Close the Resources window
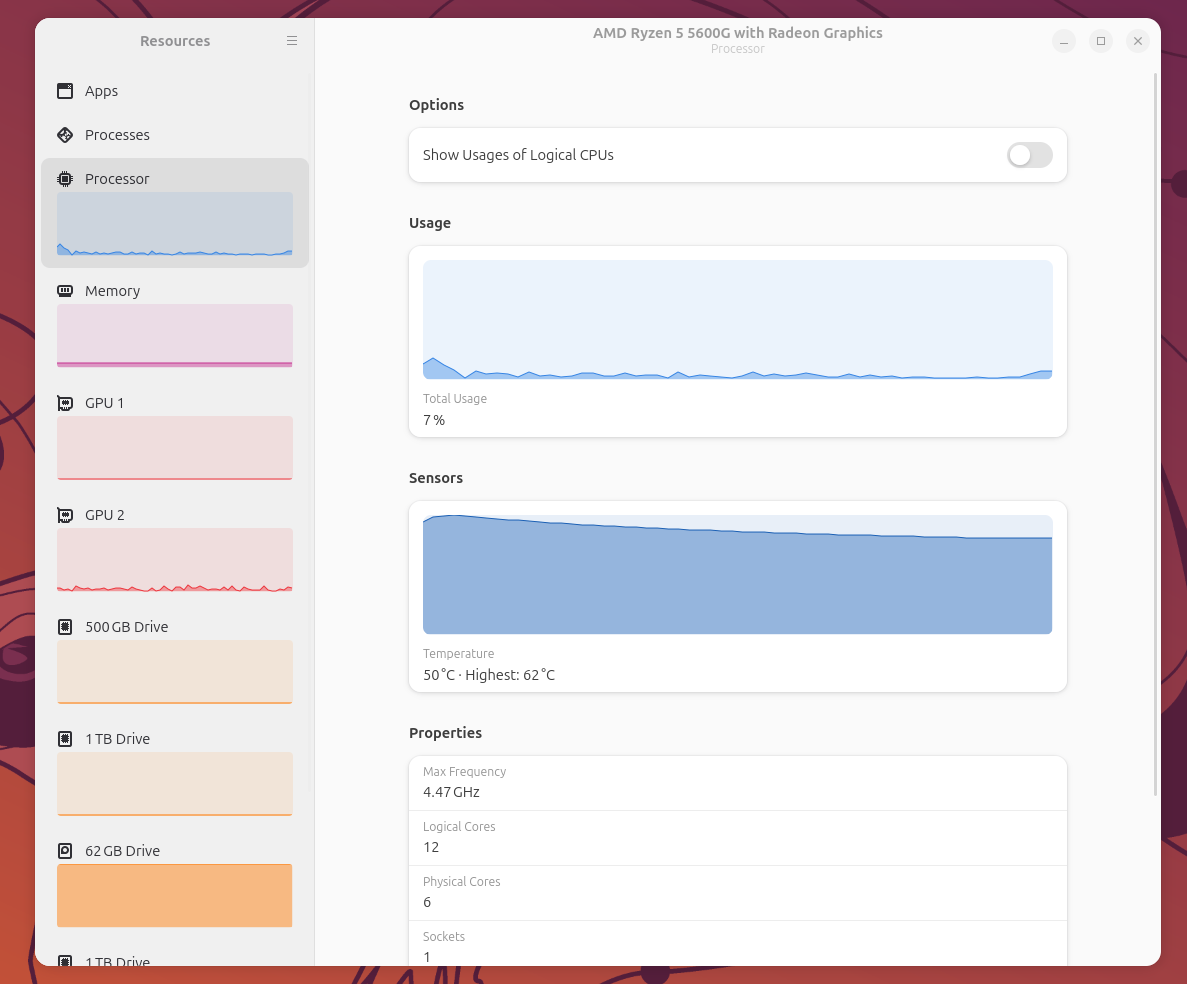The image size is (1187, 984). coord(1138,41)
